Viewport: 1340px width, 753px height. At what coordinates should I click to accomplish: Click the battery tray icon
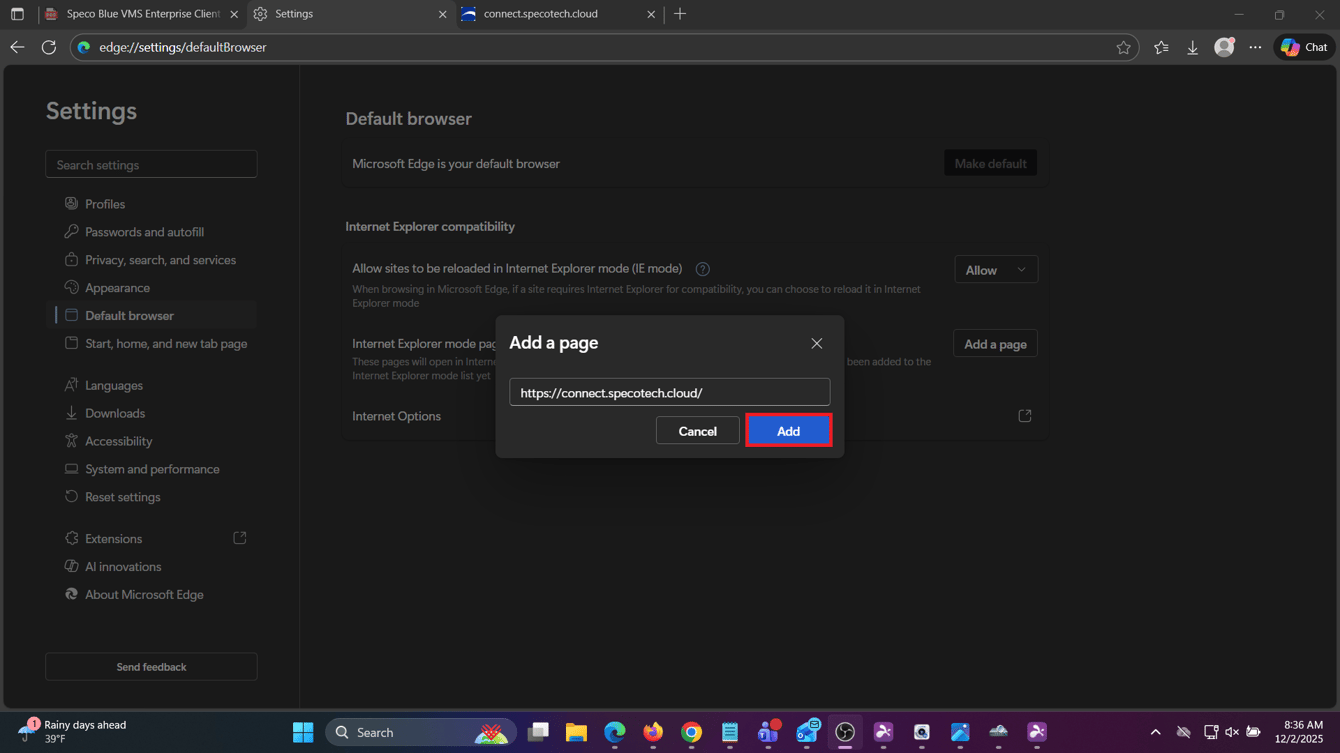pyautogui.click(x=1253, y=732)
